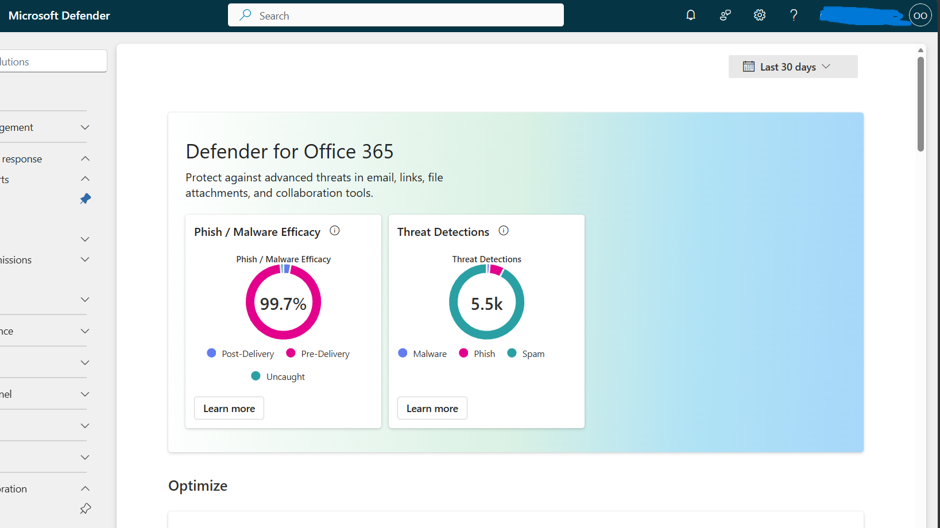Expand the sidebar section ending 'nel'
This screenshot has width=940, height=528.
point(85,394)
